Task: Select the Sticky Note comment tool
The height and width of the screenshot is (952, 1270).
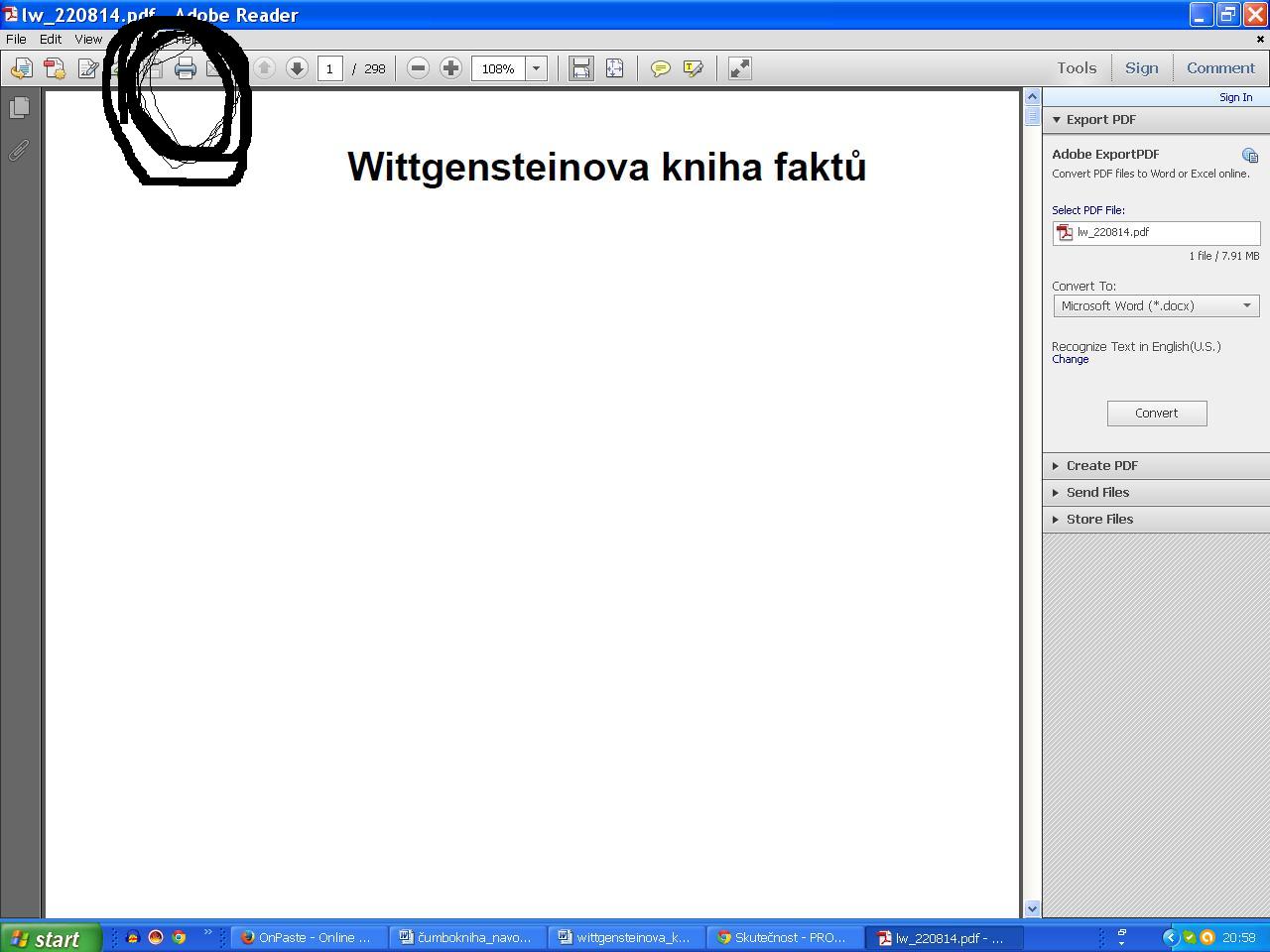Action: click(660, 68)
